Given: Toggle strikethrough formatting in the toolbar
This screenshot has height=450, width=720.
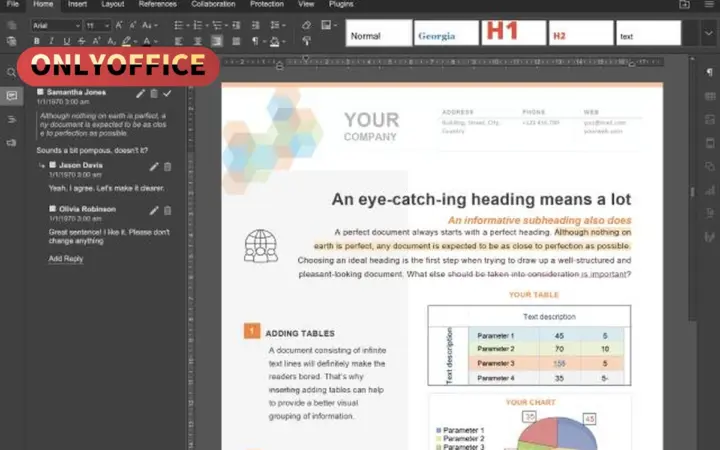Looking at the screenshot, I should tap(81, 41).
